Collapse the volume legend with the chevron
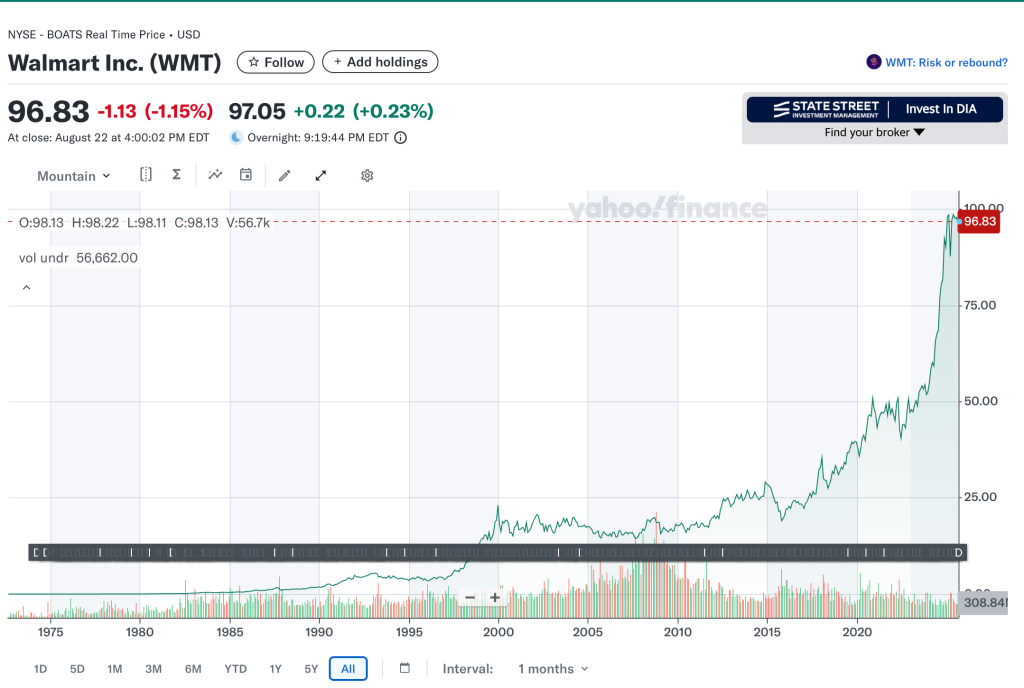Screen dimensions: 1024x688 [26, 286]
